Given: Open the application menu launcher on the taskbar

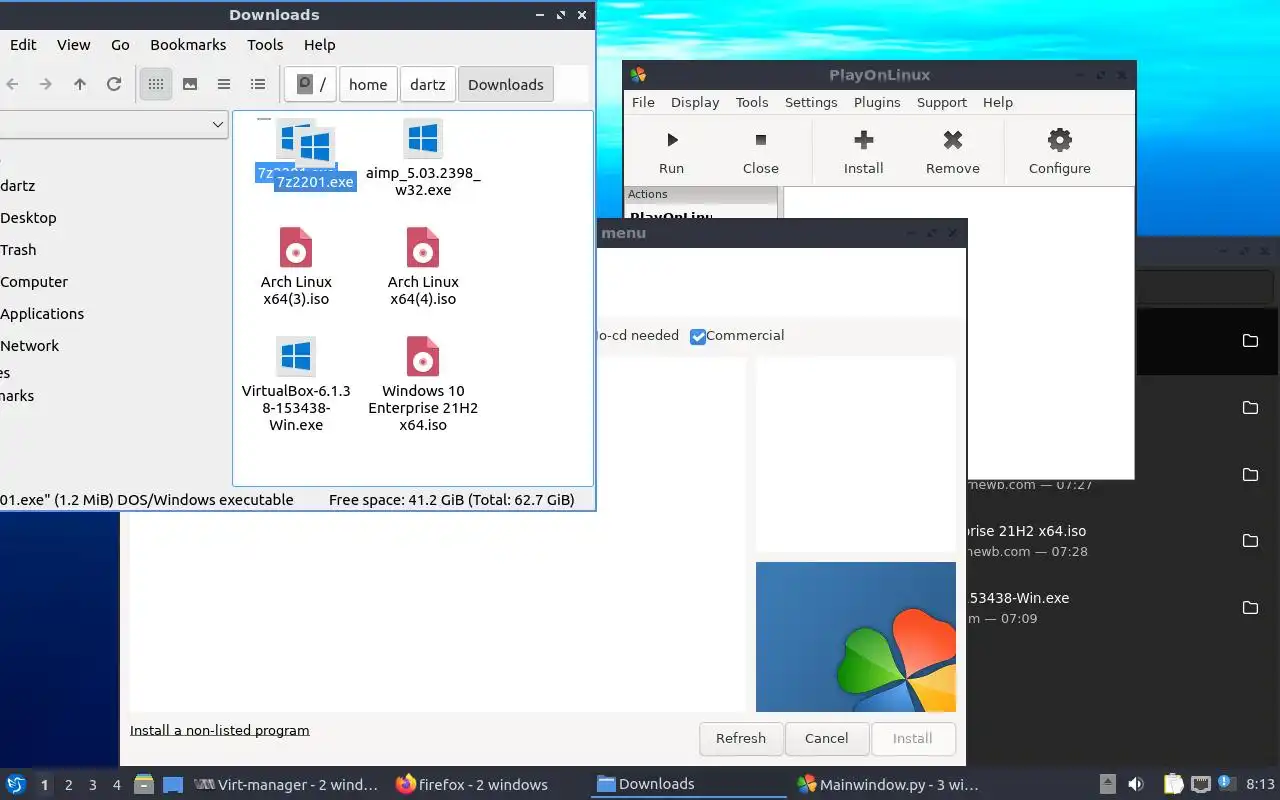Looking at the screenshot, I should click(x=16, y=785).
